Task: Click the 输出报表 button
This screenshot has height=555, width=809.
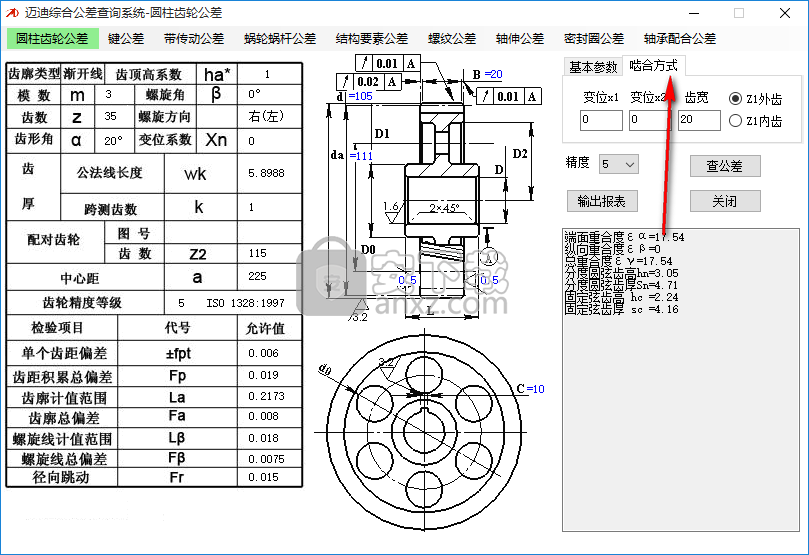Action: click(x=602, y=201)
